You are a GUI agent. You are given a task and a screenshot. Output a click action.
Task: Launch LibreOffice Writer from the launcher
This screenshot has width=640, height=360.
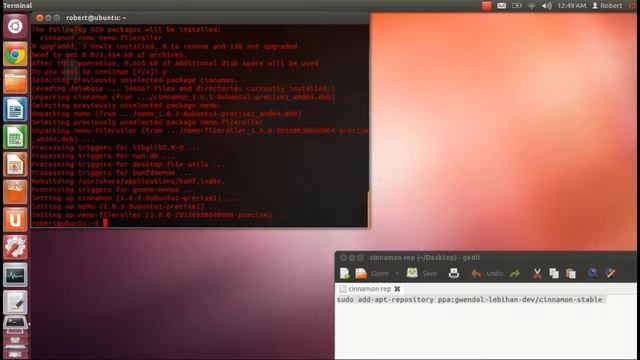coord(15,109)
